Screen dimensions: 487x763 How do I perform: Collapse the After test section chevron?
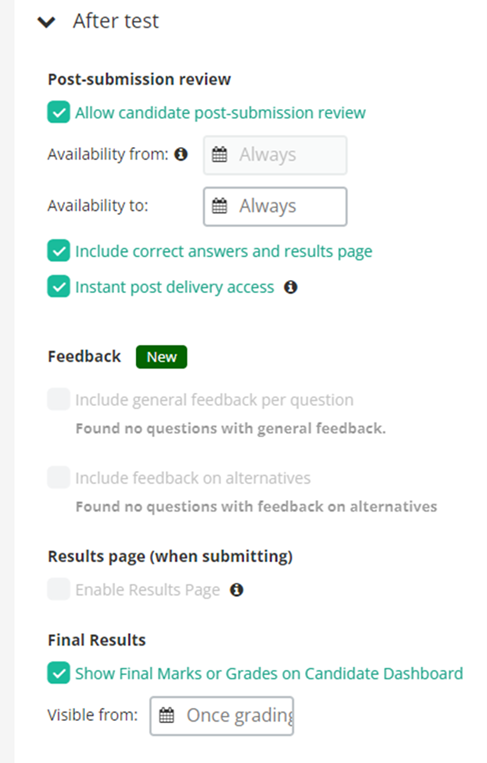point(46,22)
